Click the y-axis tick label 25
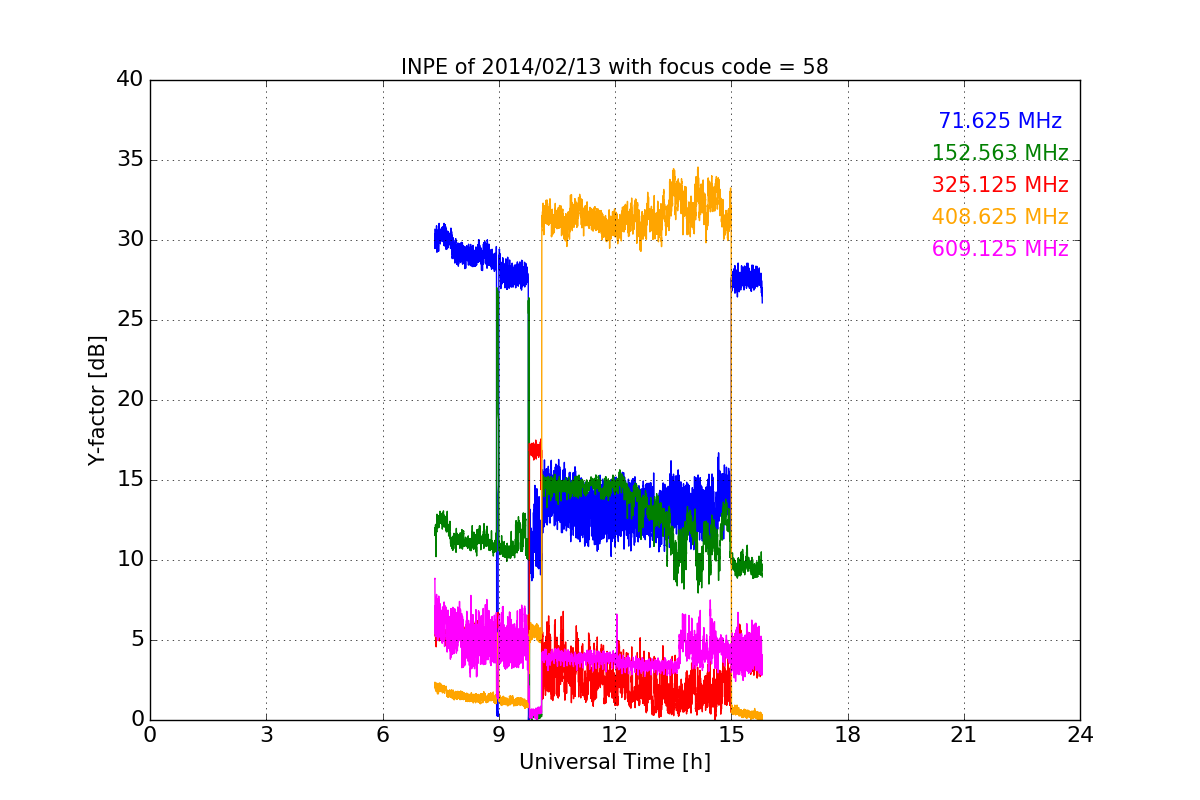 pos(130,320)
